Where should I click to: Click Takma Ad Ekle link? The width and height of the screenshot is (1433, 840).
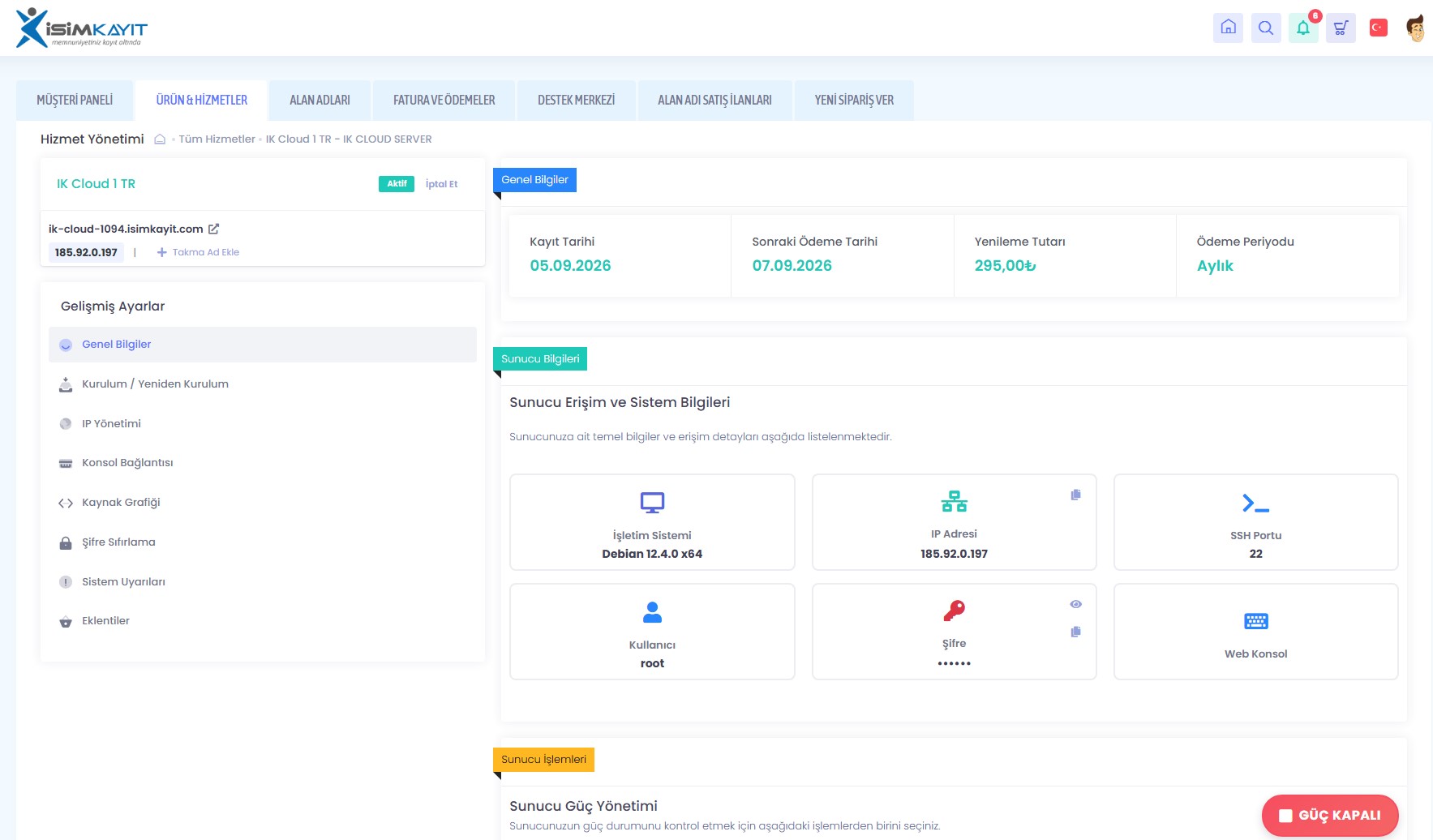tap(198, 252)
